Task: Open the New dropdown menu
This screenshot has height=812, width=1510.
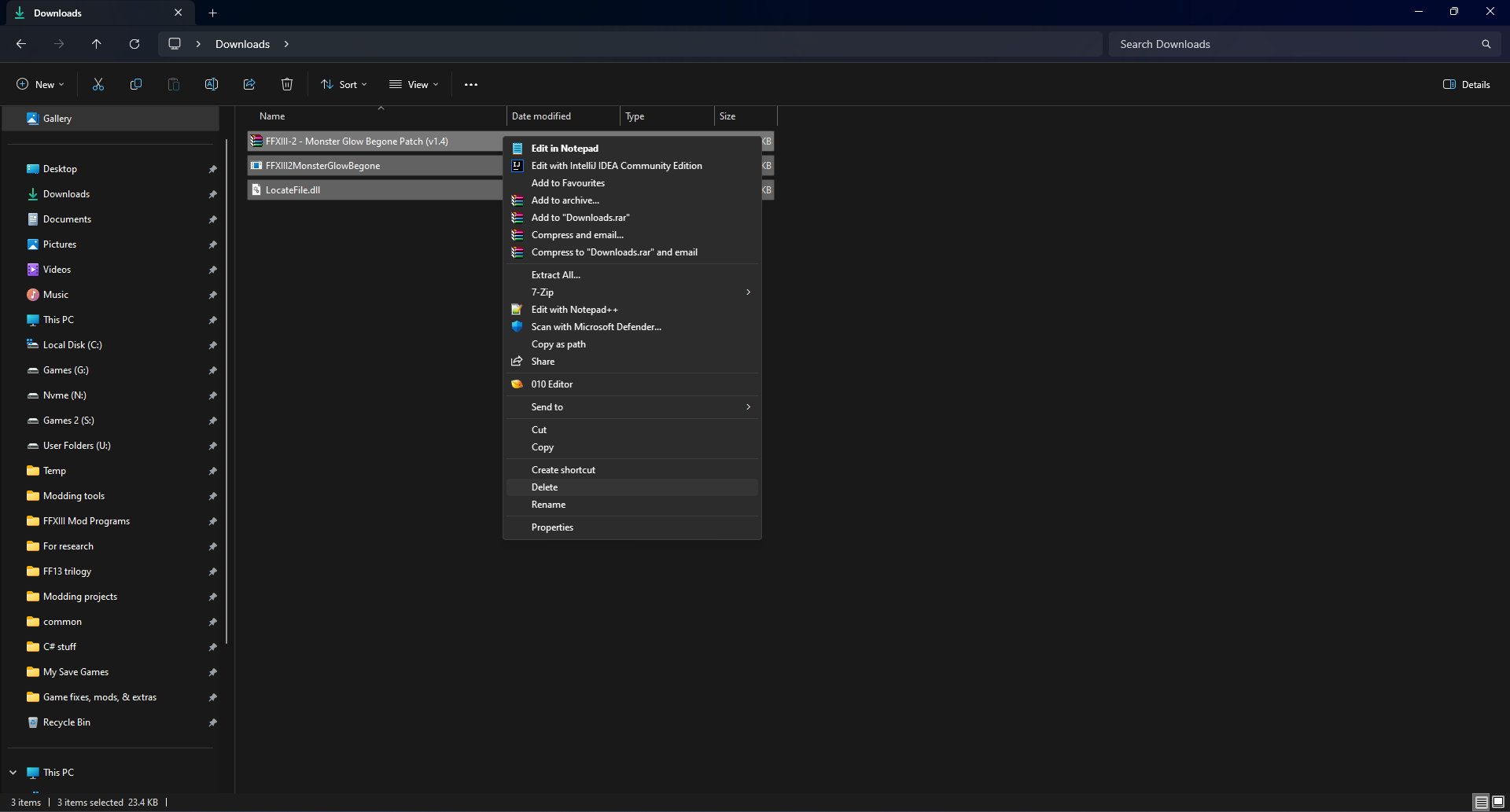Action: pyautogui.click(x=40, y=84)
